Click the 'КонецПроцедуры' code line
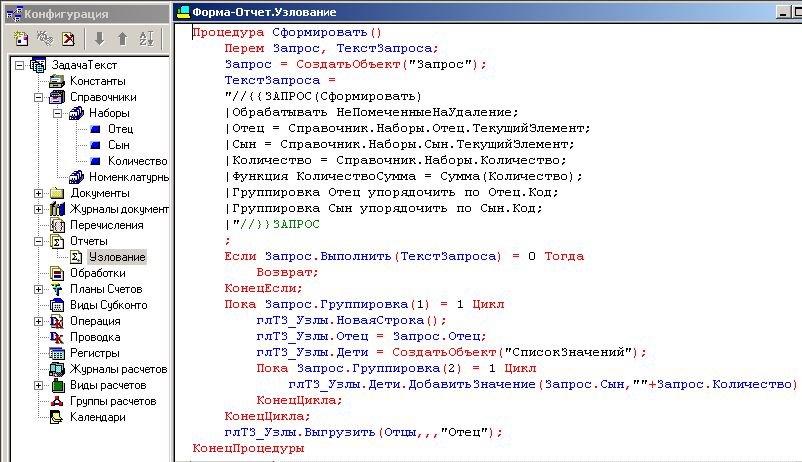The height and width of the screenshot is (462, 802). 248,448
